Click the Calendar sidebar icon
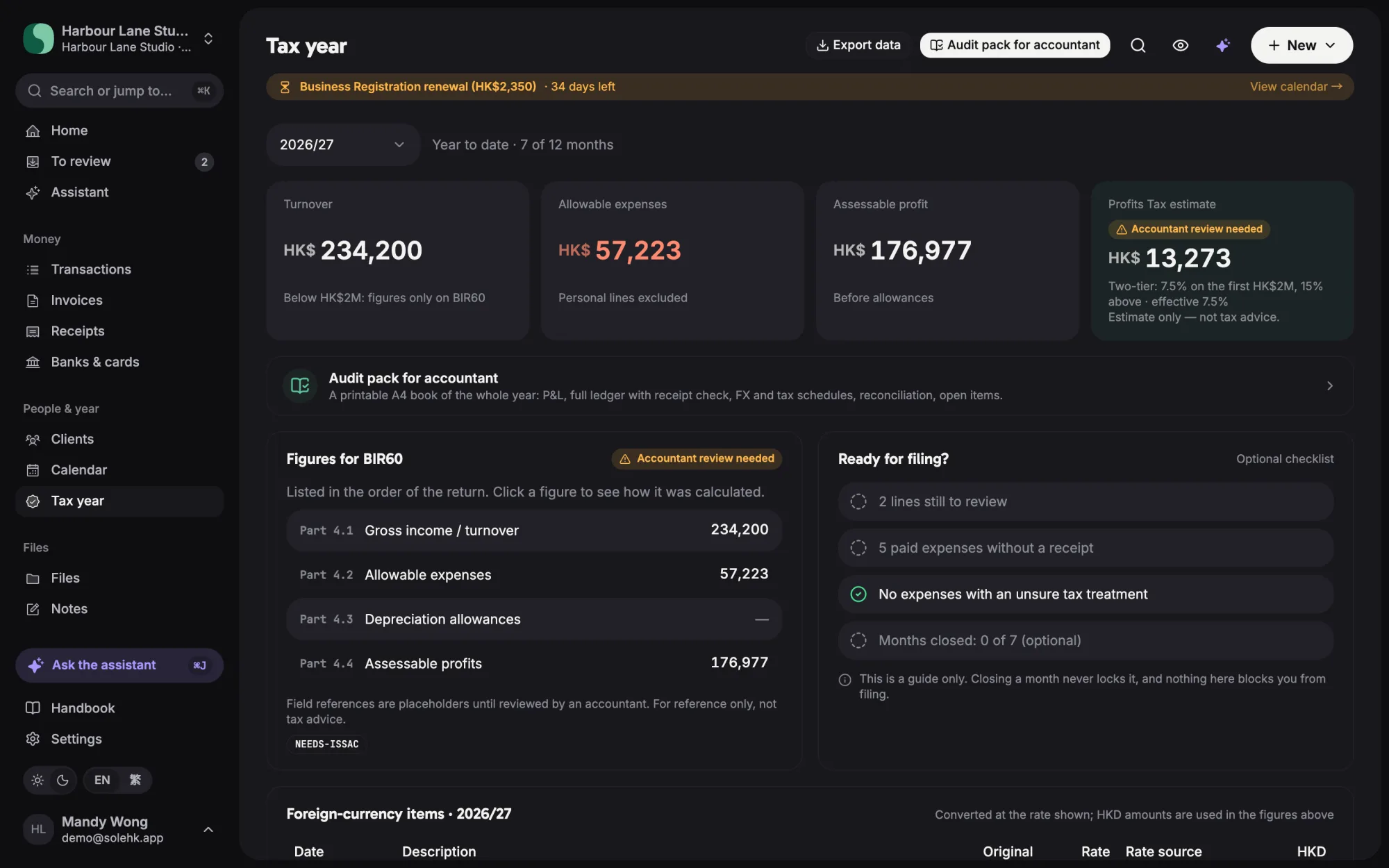The image size is (1389, 868). point(33,470)
